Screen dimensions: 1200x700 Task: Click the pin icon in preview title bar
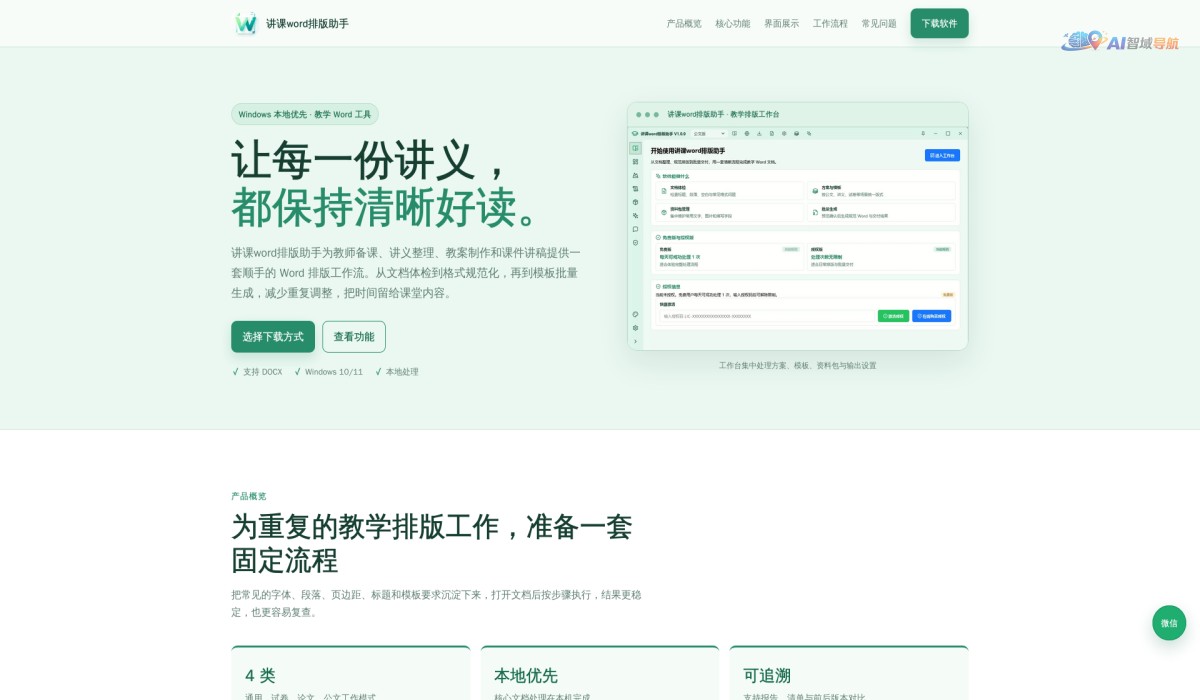(922, 133)
